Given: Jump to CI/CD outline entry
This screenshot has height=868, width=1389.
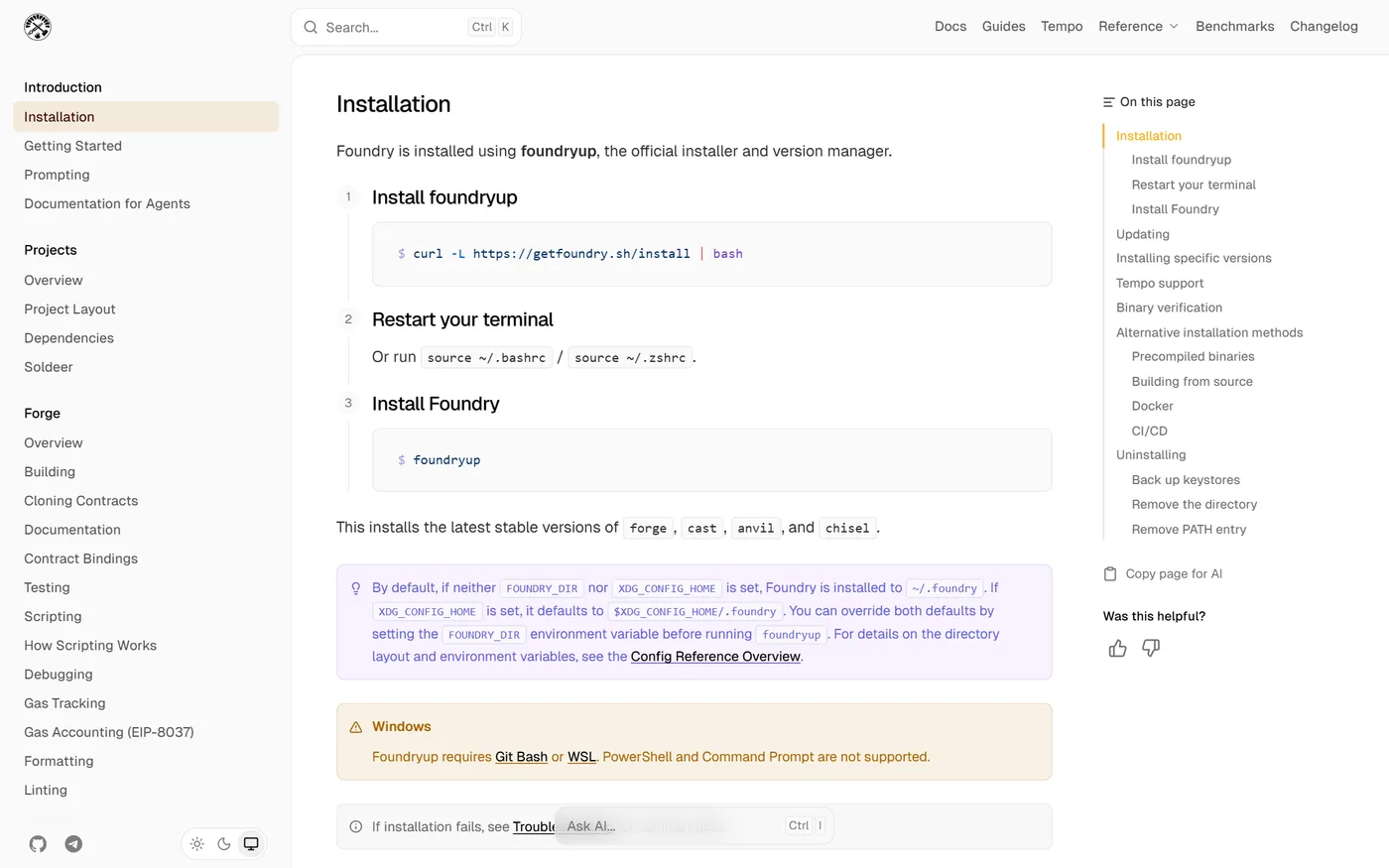Looking at the screenshot, I should click(1150, 431).
